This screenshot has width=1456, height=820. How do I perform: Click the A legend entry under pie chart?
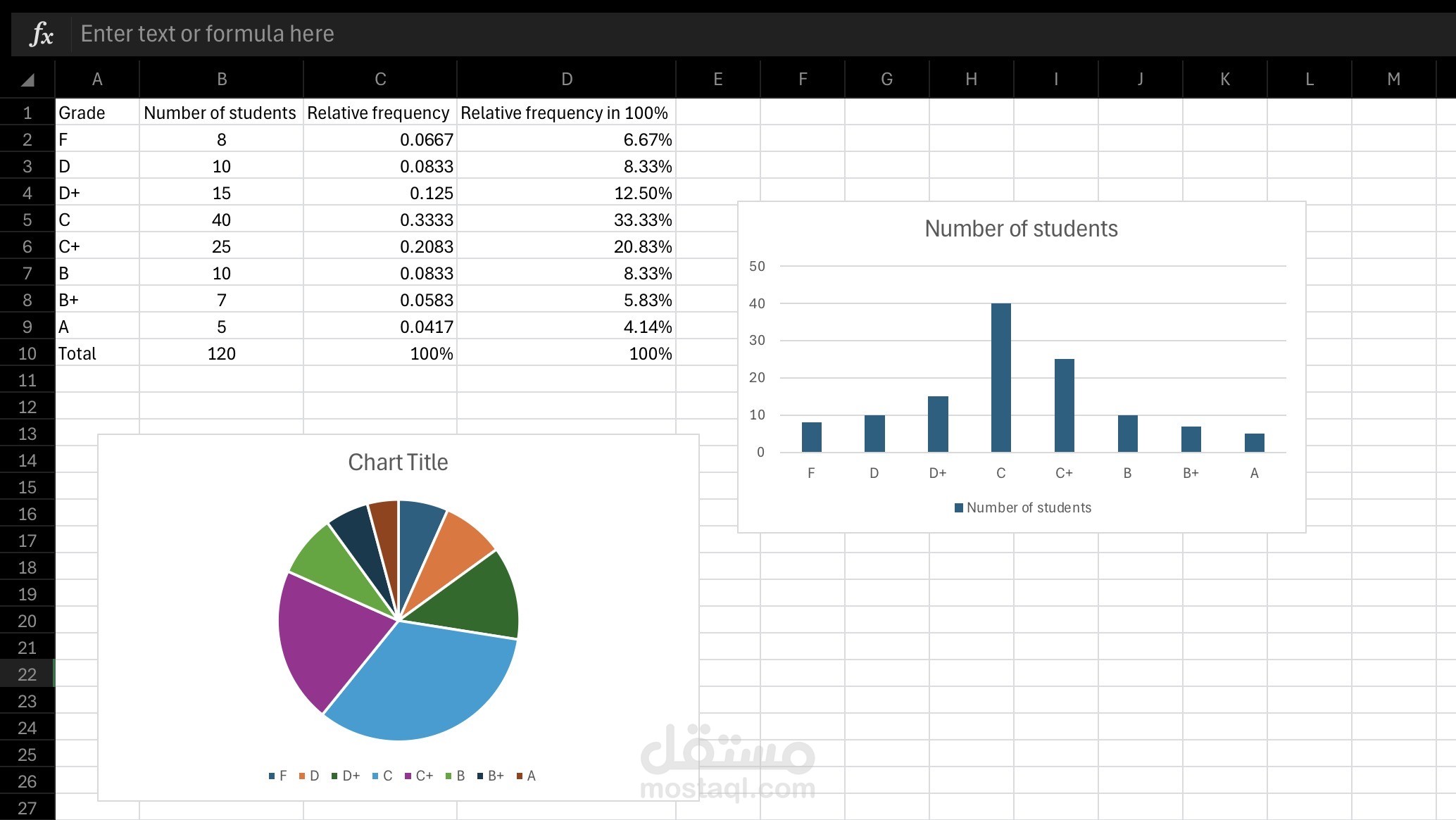[x=526, y=776]
